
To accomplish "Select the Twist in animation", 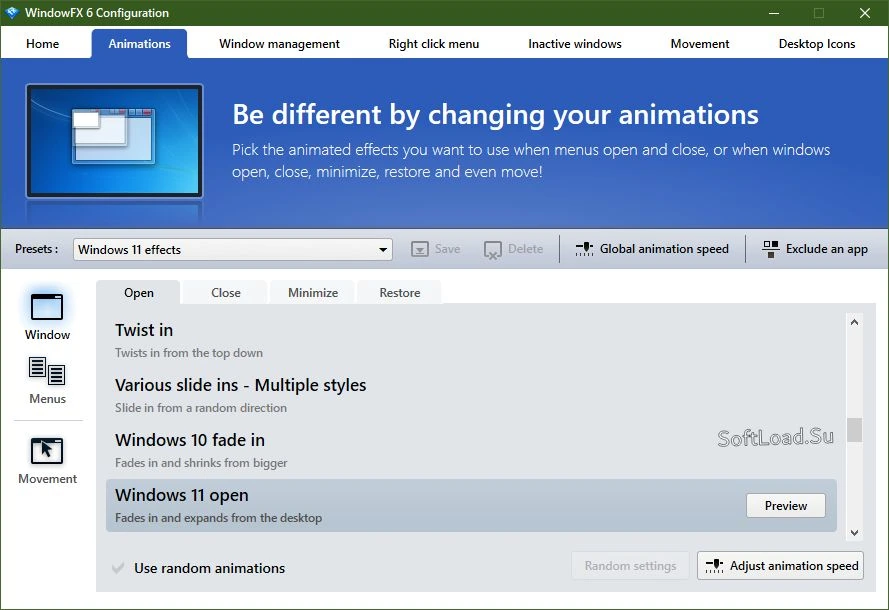I will point(471,340).
